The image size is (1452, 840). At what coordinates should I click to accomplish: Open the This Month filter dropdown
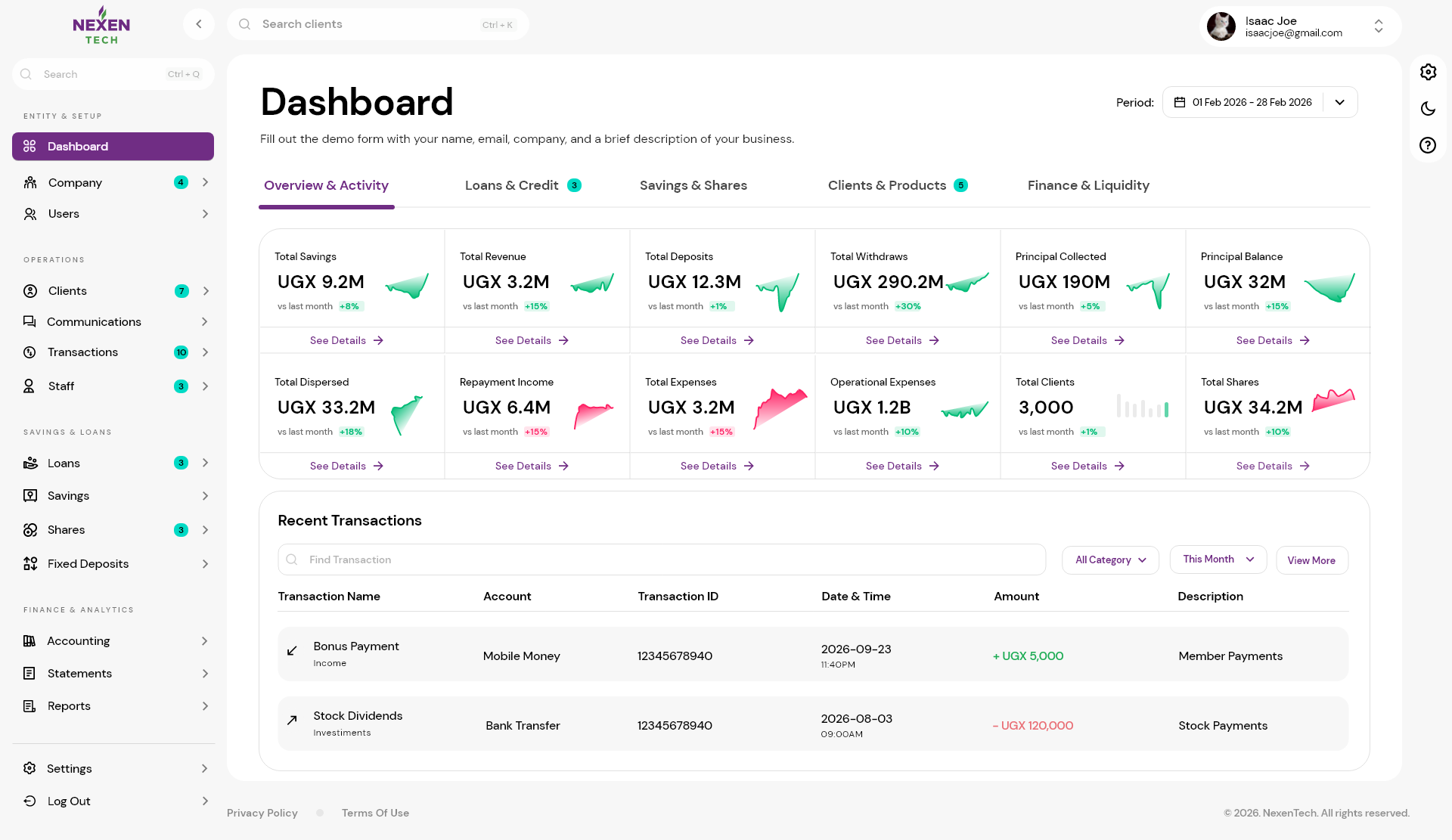[1217, 559]
